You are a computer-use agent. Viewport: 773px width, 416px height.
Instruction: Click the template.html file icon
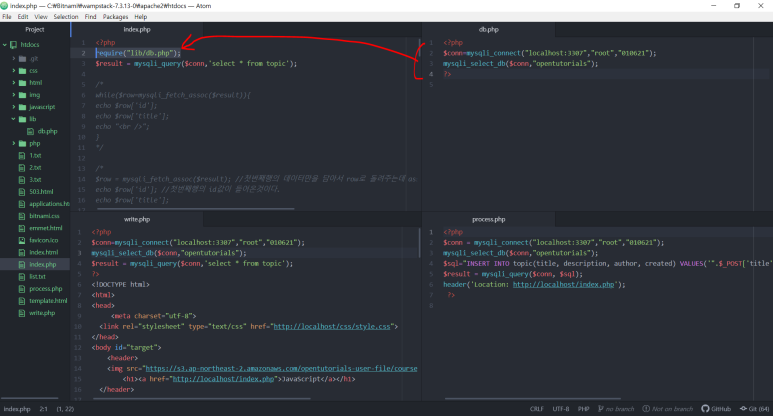coord(22,301)
